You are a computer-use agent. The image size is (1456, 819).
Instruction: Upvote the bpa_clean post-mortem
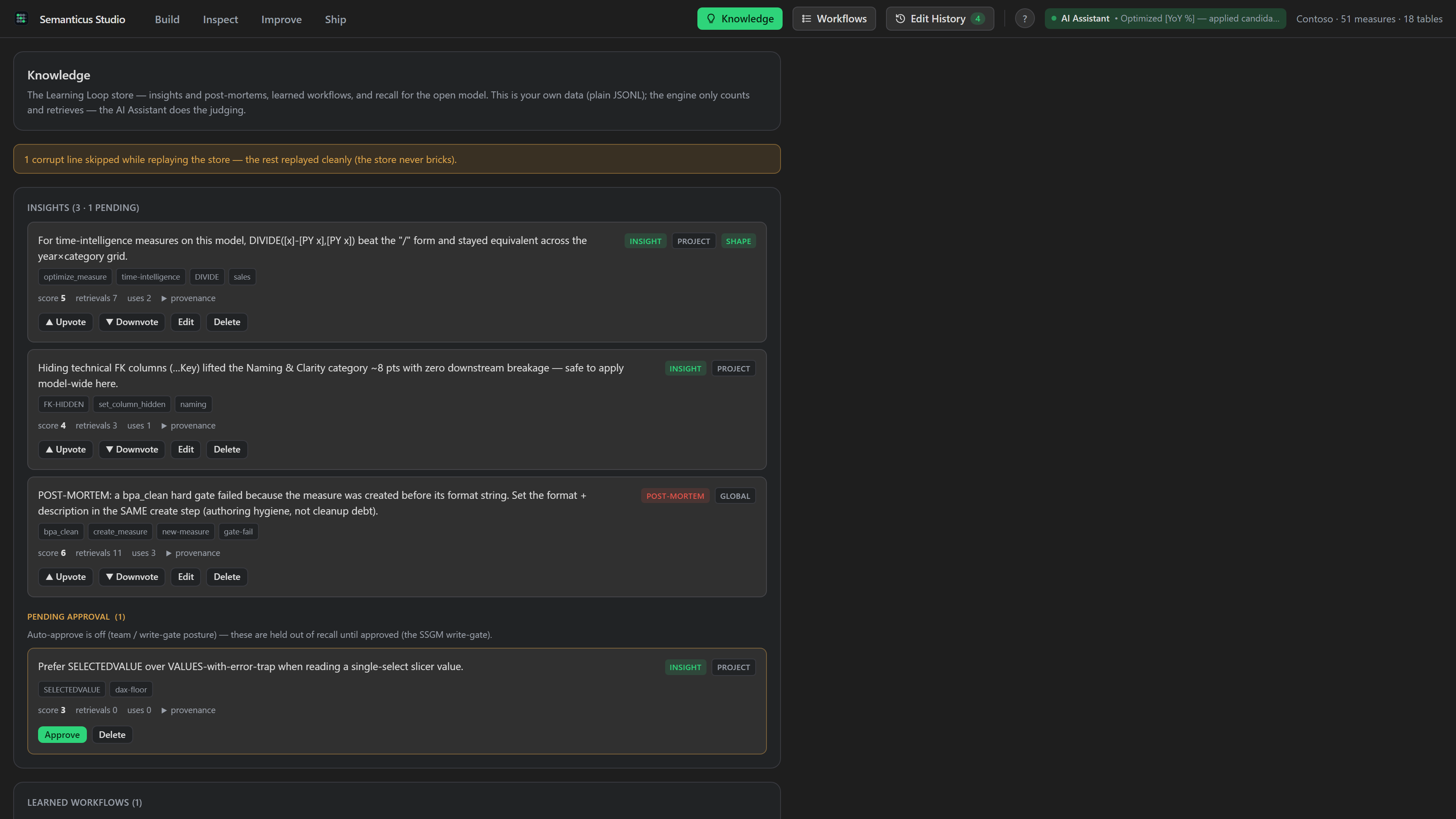pos(66,577)
